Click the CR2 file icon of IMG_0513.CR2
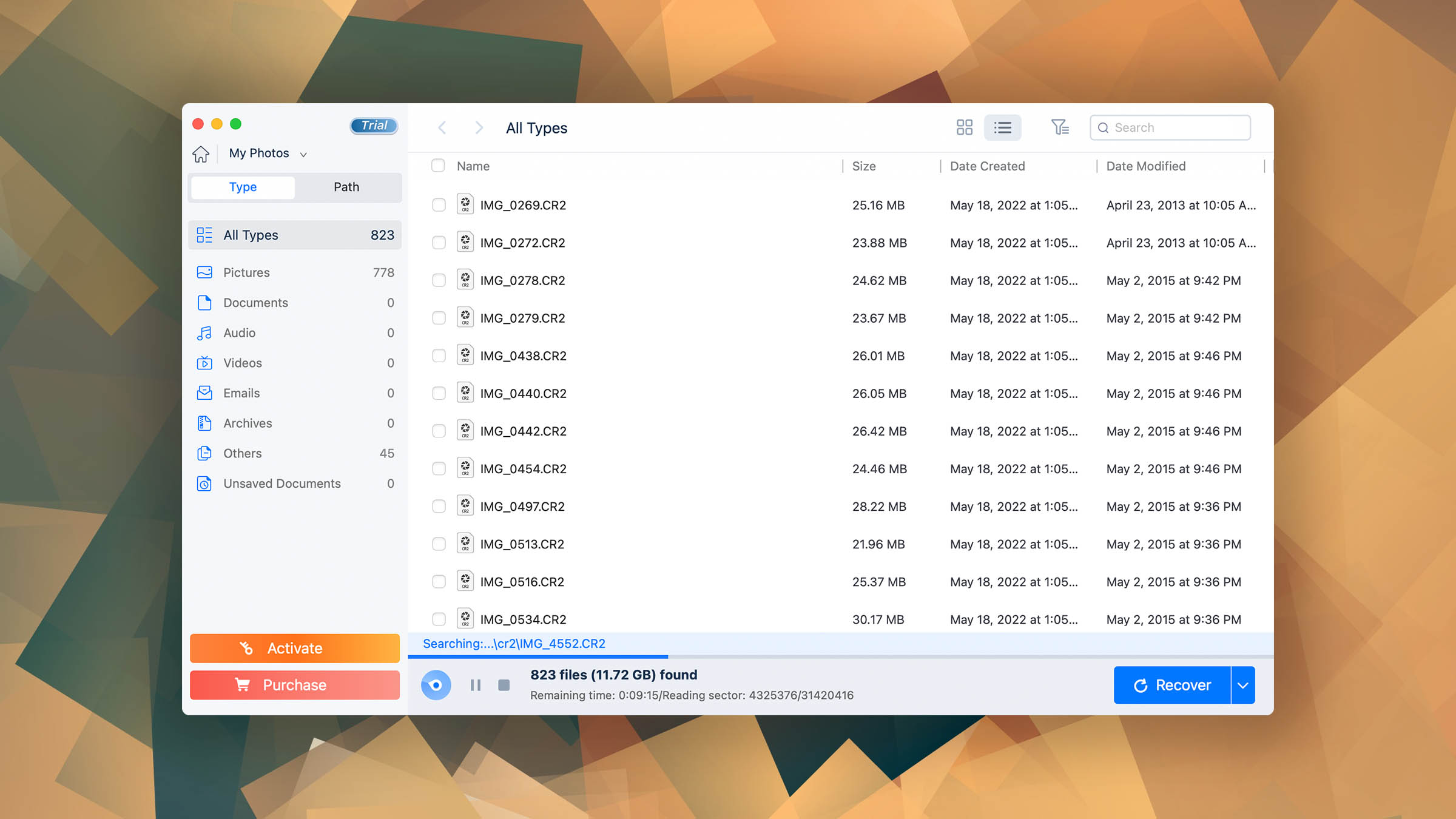The width and height of the screenshot is (1456, 819). click(465, 544)
